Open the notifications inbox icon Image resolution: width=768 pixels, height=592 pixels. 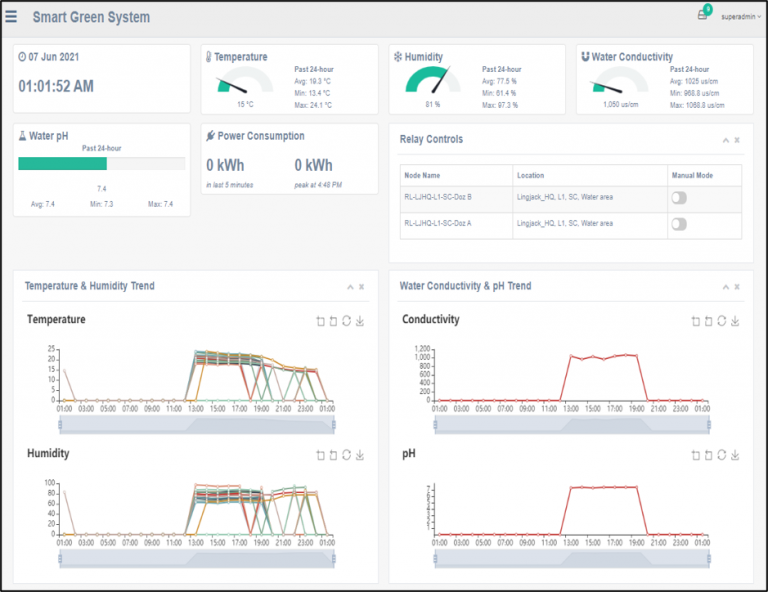coord(703,16)
